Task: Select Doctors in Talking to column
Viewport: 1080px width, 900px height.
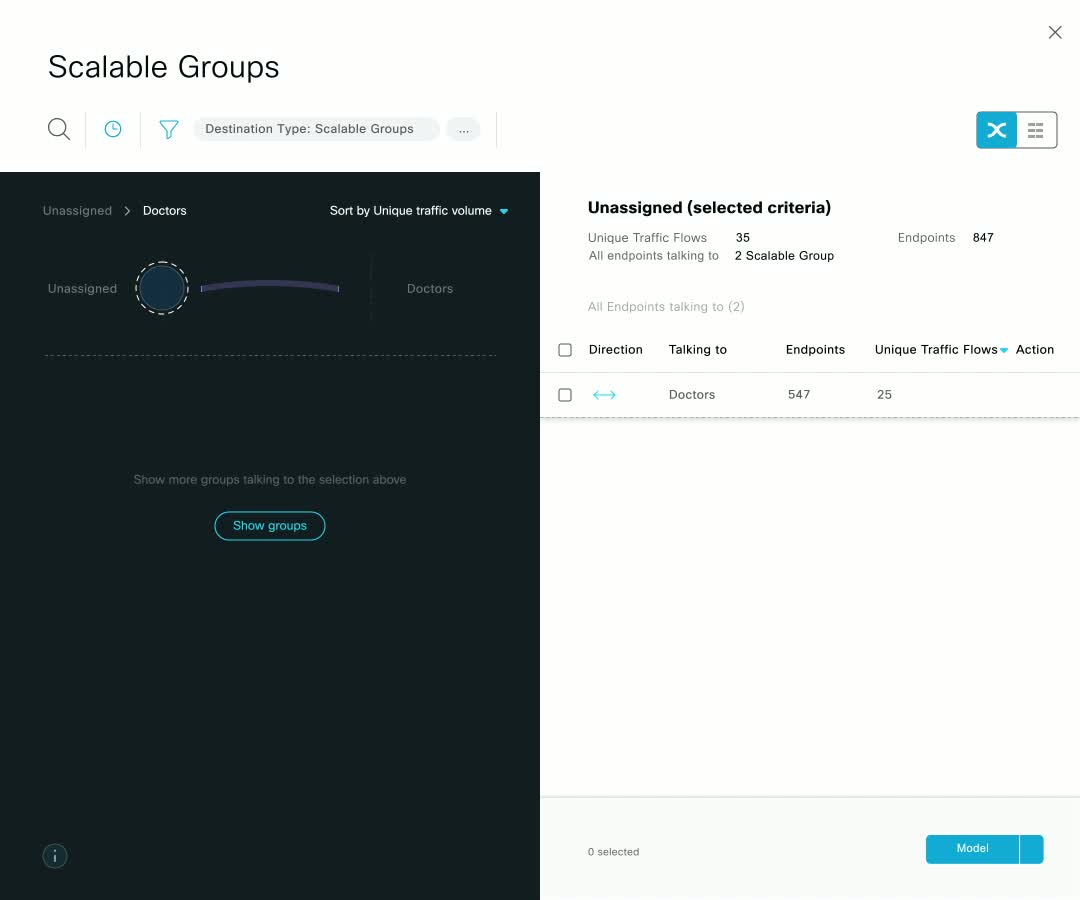Action: tap(692, 395)
